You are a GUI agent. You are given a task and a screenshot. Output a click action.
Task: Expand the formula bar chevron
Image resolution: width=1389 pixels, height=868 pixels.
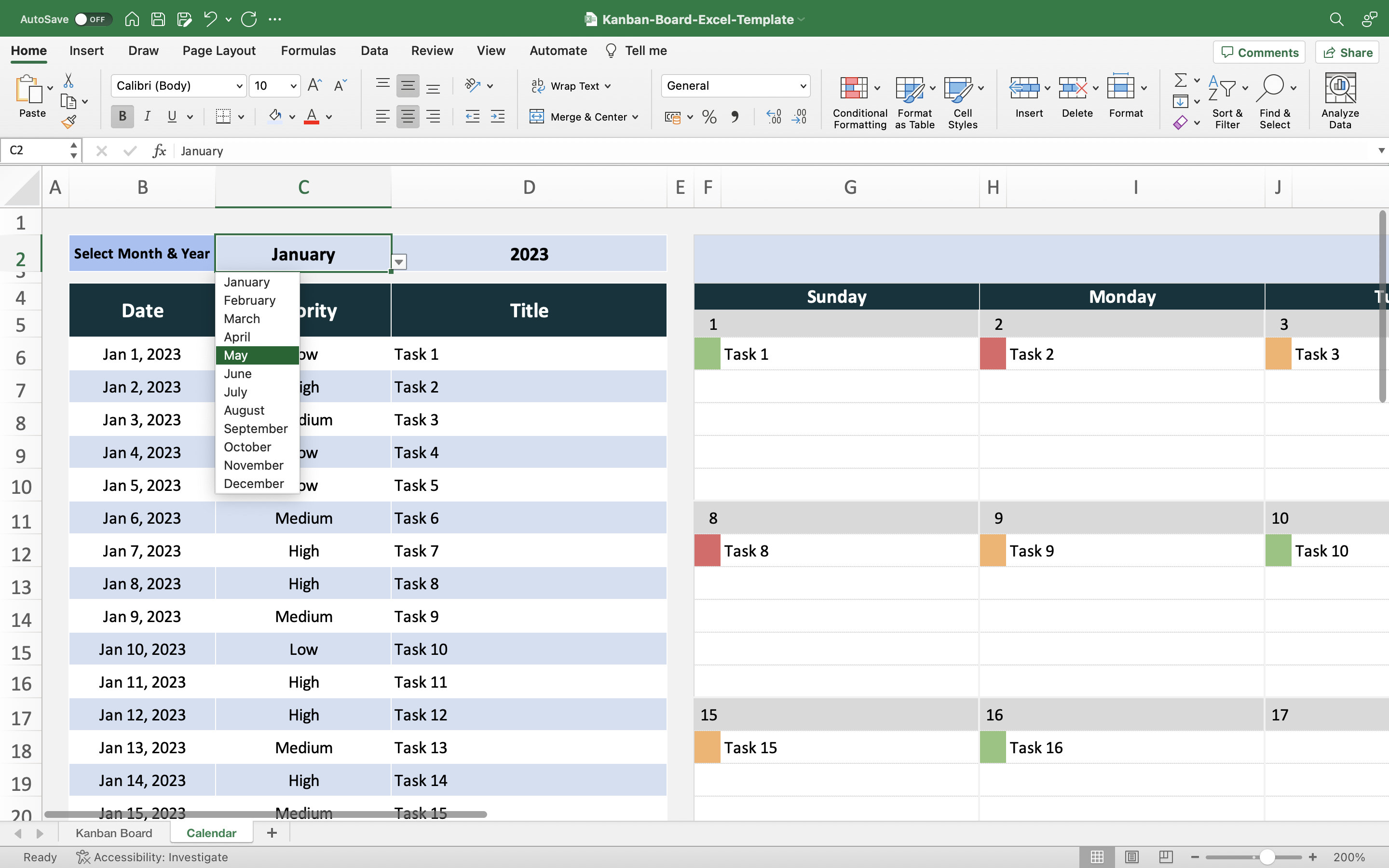pos(1381,150)
